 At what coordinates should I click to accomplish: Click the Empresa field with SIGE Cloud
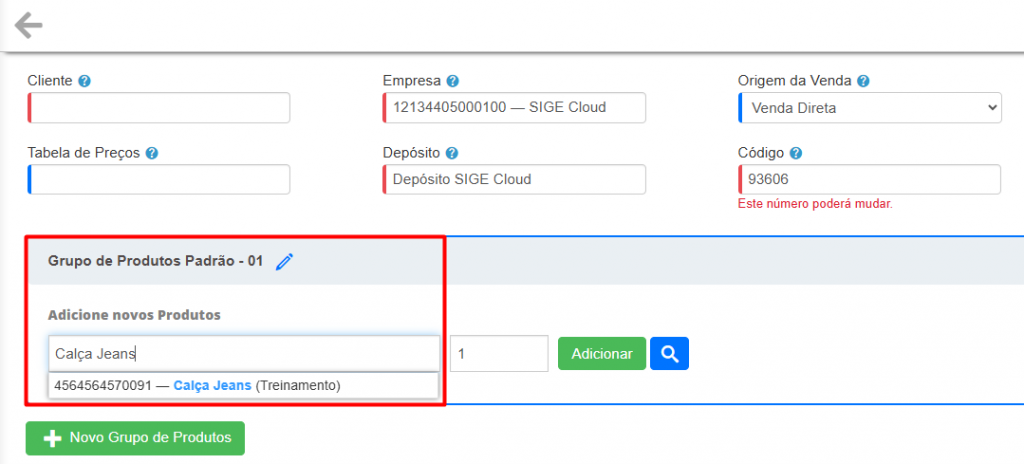[x=514, y=107]
